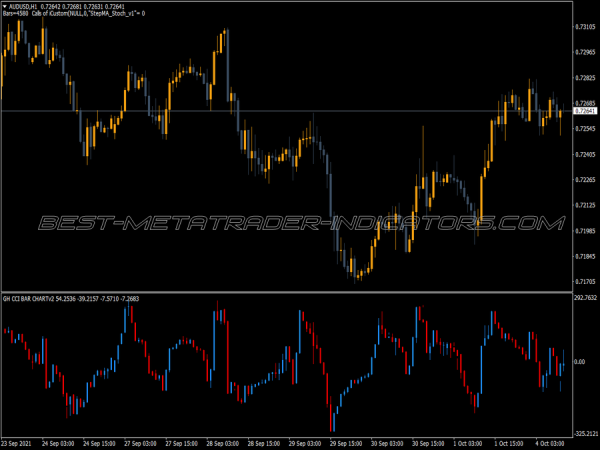Click indicator scale zero level 0.00
The width and height of the screenshot is (600, 450).
[x=580, y=362]
